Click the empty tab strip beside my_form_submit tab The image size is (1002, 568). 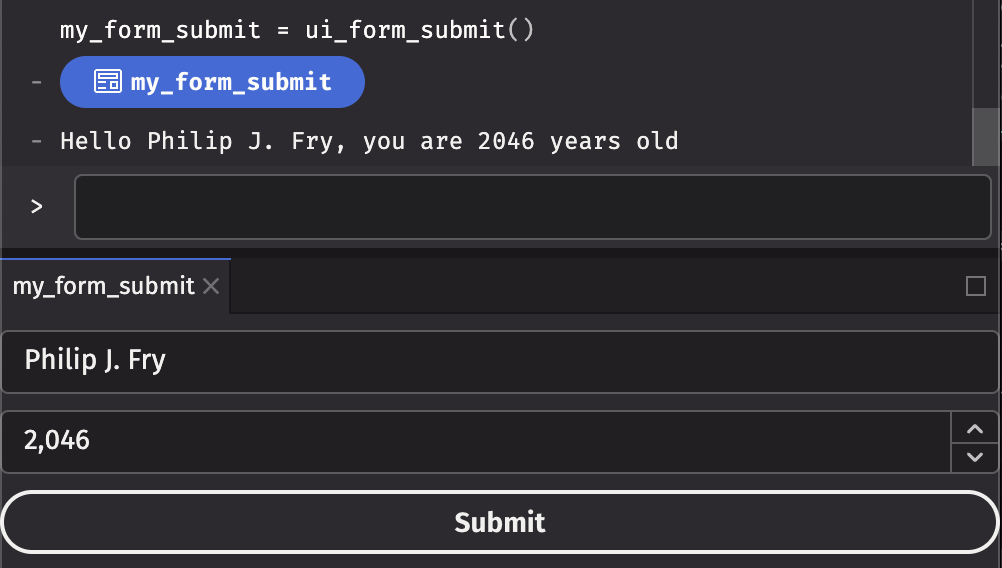(590, 287)
